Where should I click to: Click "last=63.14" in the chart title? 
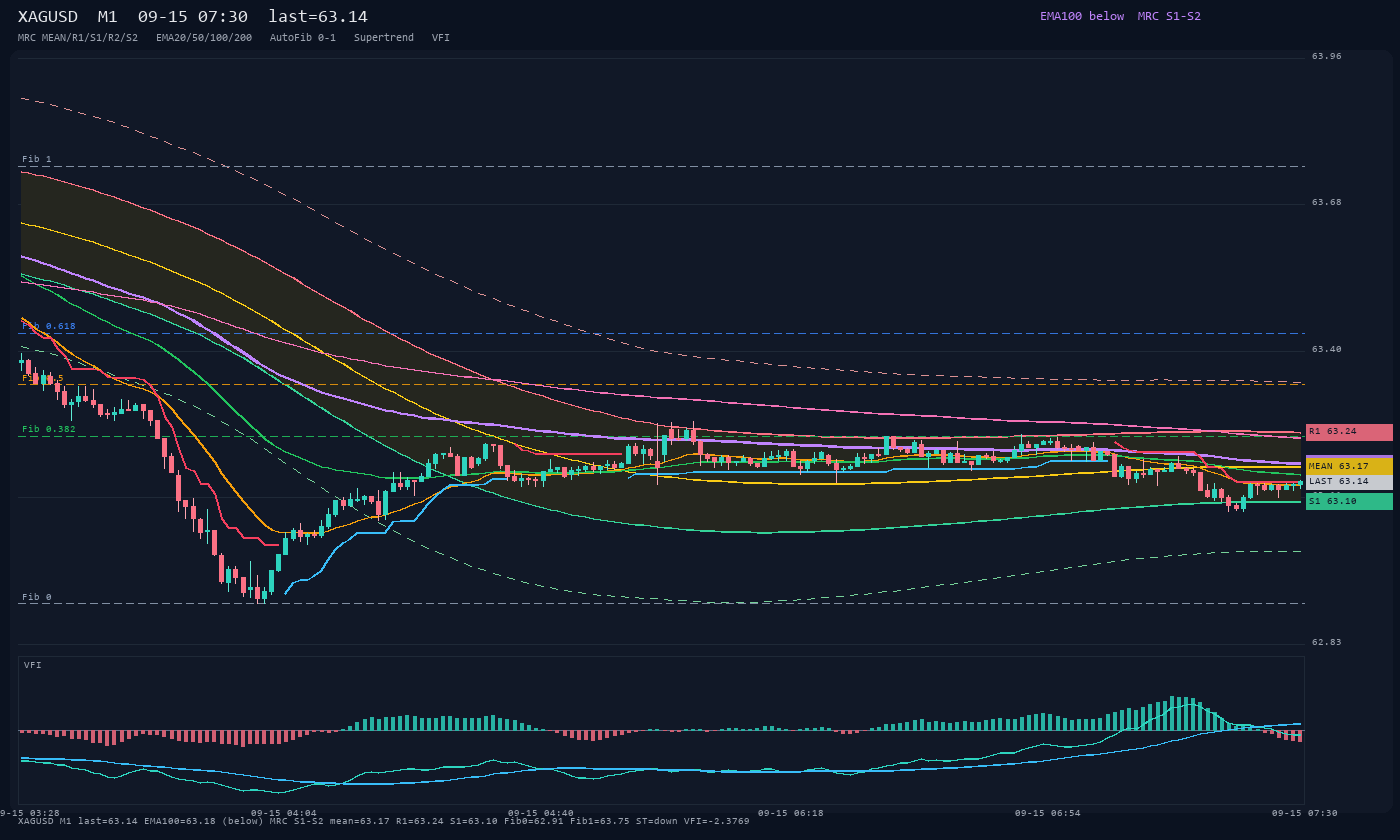coord(318,17)
